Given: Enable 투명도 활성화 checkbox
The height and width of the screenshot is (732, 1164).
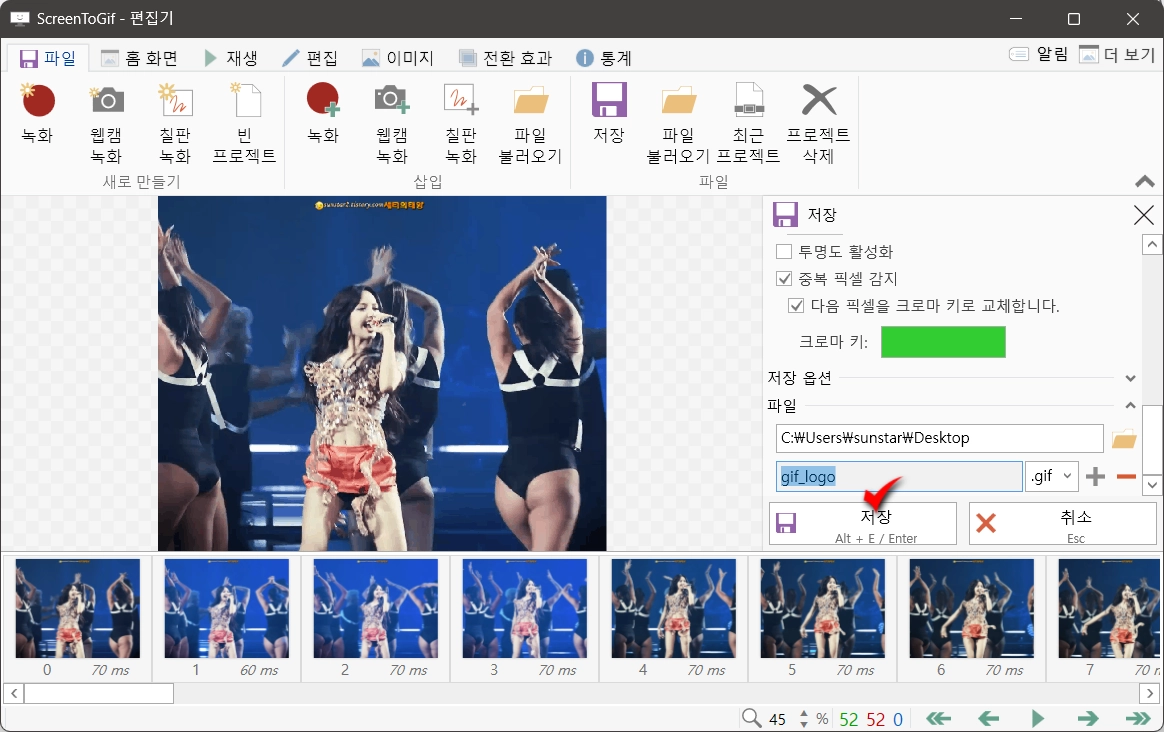Looking at the screenshot, I should (784, 252).
